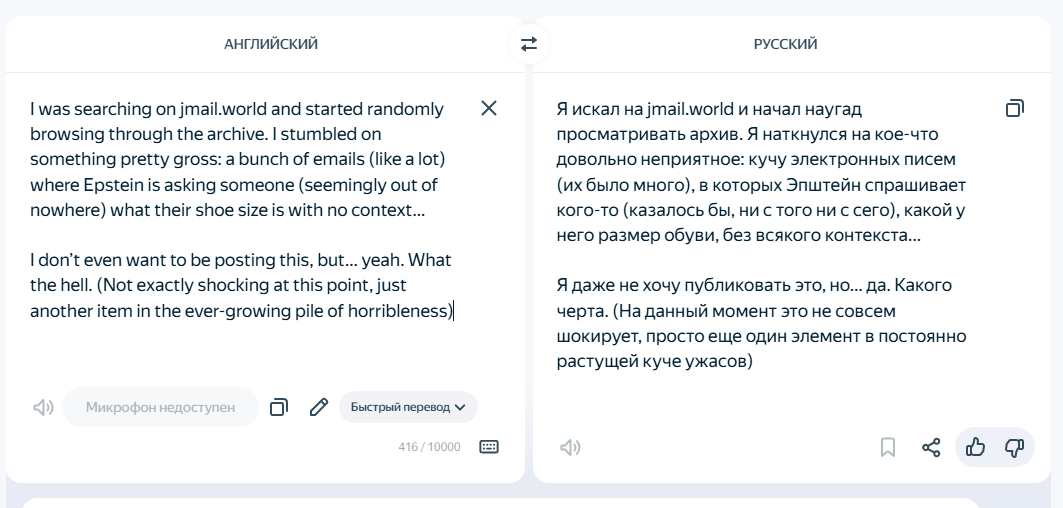Click the 416 / 10000 character counter
The height and width of the screenshot is (508, 1063).
[x=429, y=447]
